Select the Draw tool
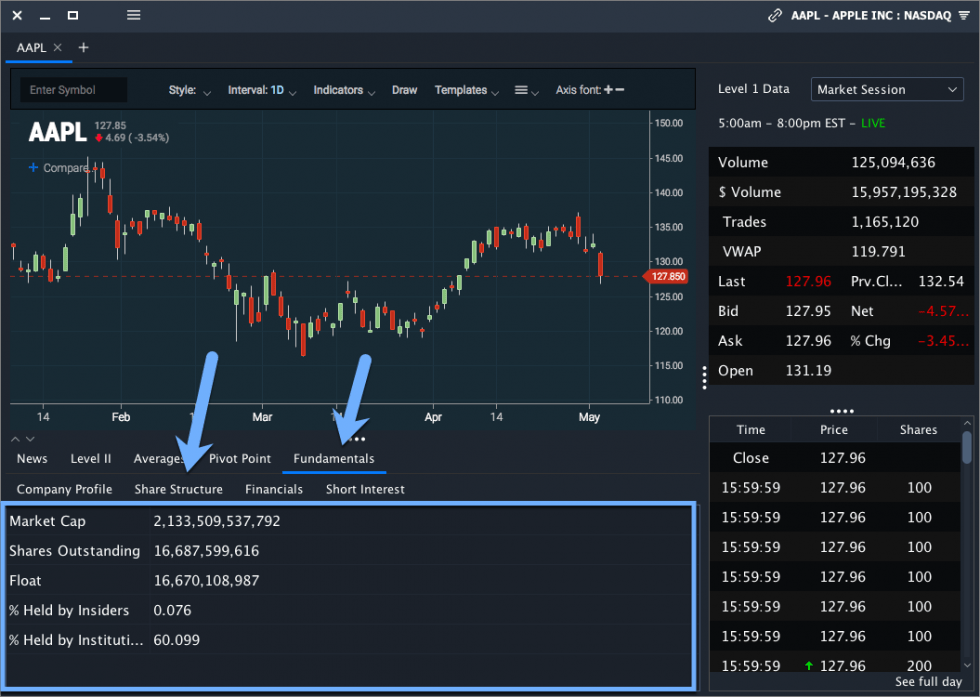This screenshot has width=980, height=697. click(x=404, y=89)
